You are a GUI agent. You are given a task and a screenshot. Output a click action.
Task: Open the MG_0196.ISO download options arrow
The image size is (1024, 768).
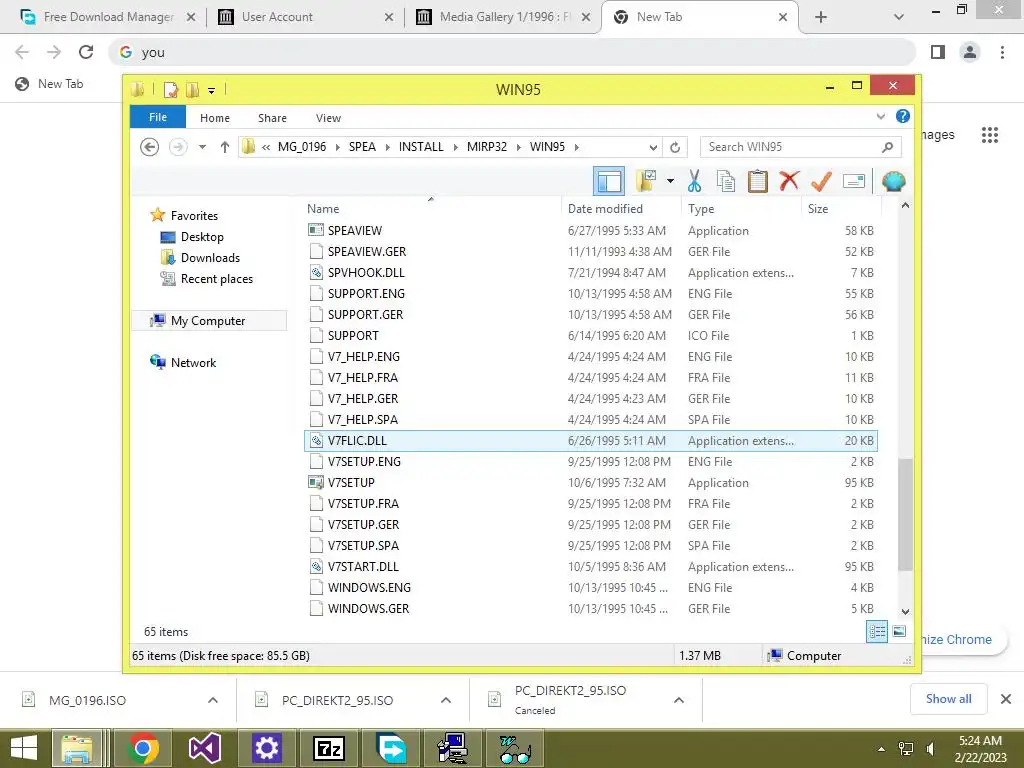point(213,700)
